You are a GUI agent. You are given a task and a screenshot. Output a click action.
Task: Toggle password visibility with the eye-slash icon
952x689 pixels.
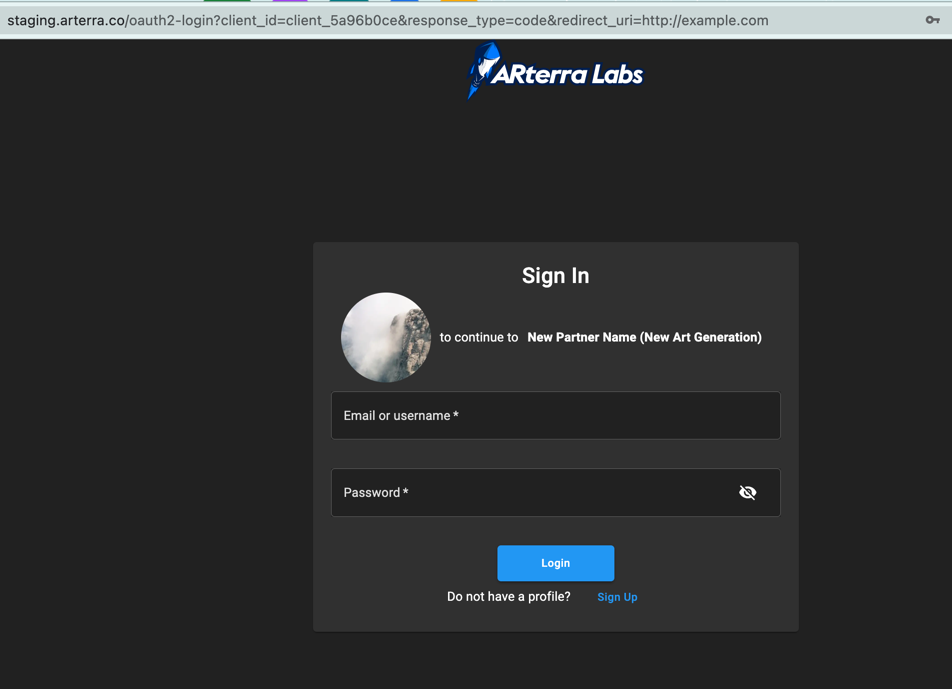[x=747, y=493]
